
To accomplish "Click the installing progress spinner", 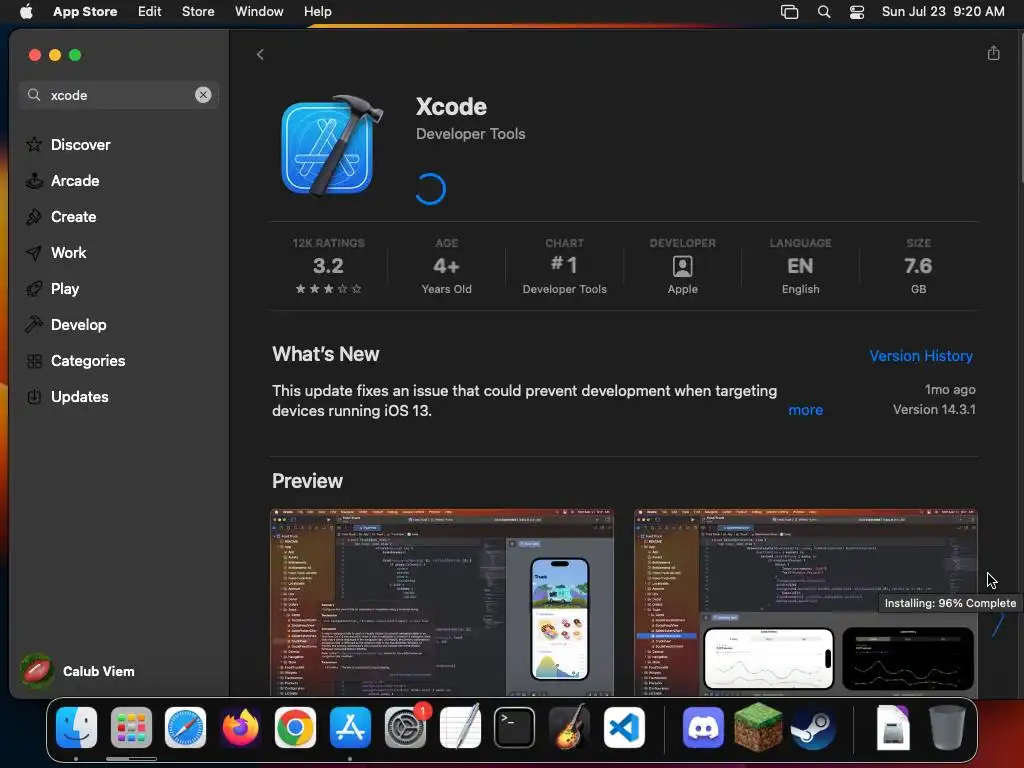I will pos(430,189).
